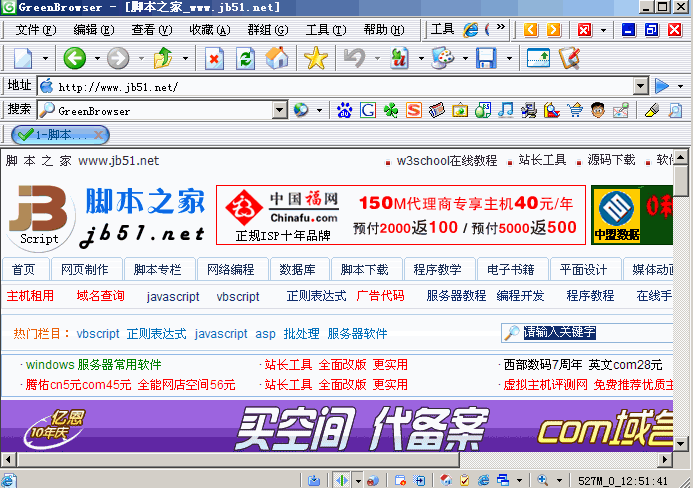Image resolution: width=693 pixels, height=488 pixels.
Task: Open Favorites with the yellow star icon
Action: [316, 58]
